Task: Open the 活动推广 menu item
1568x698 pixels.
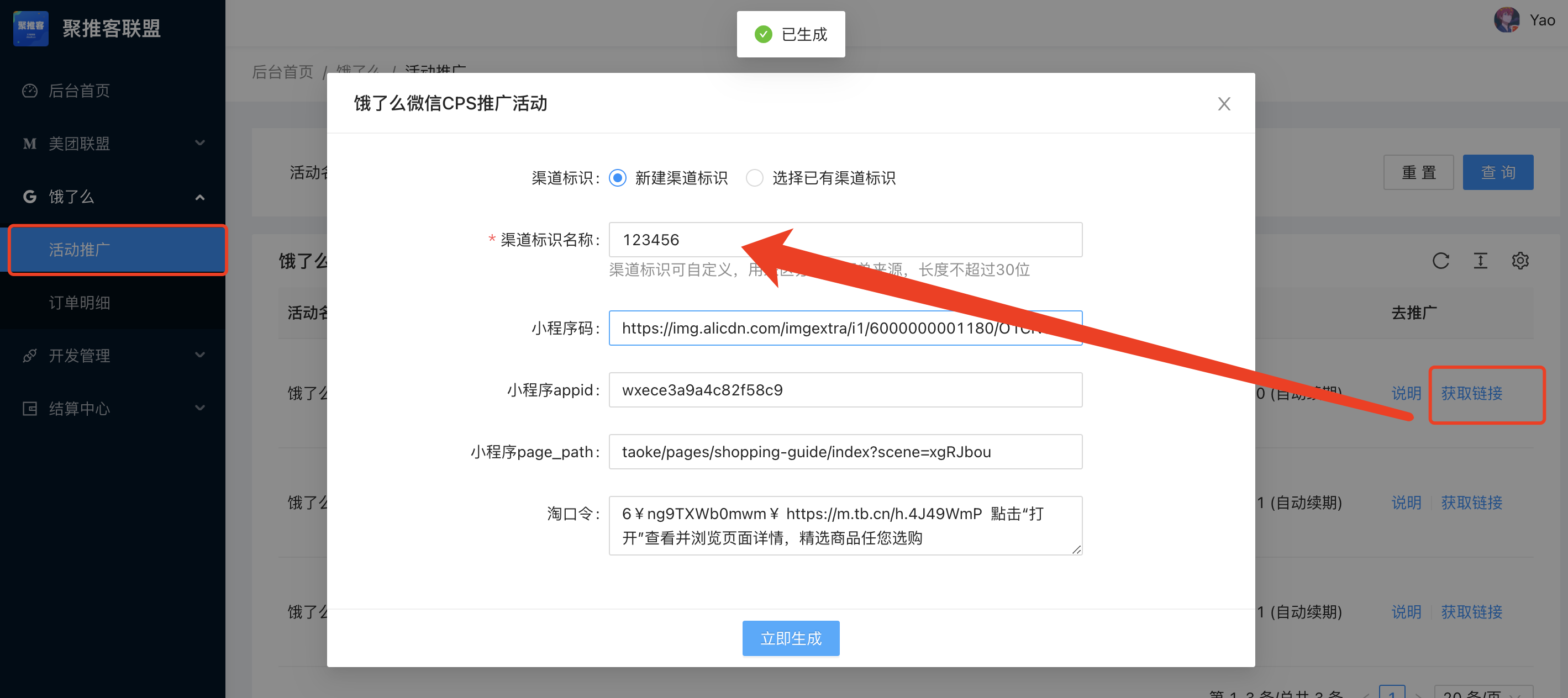Action: [79, 250]
